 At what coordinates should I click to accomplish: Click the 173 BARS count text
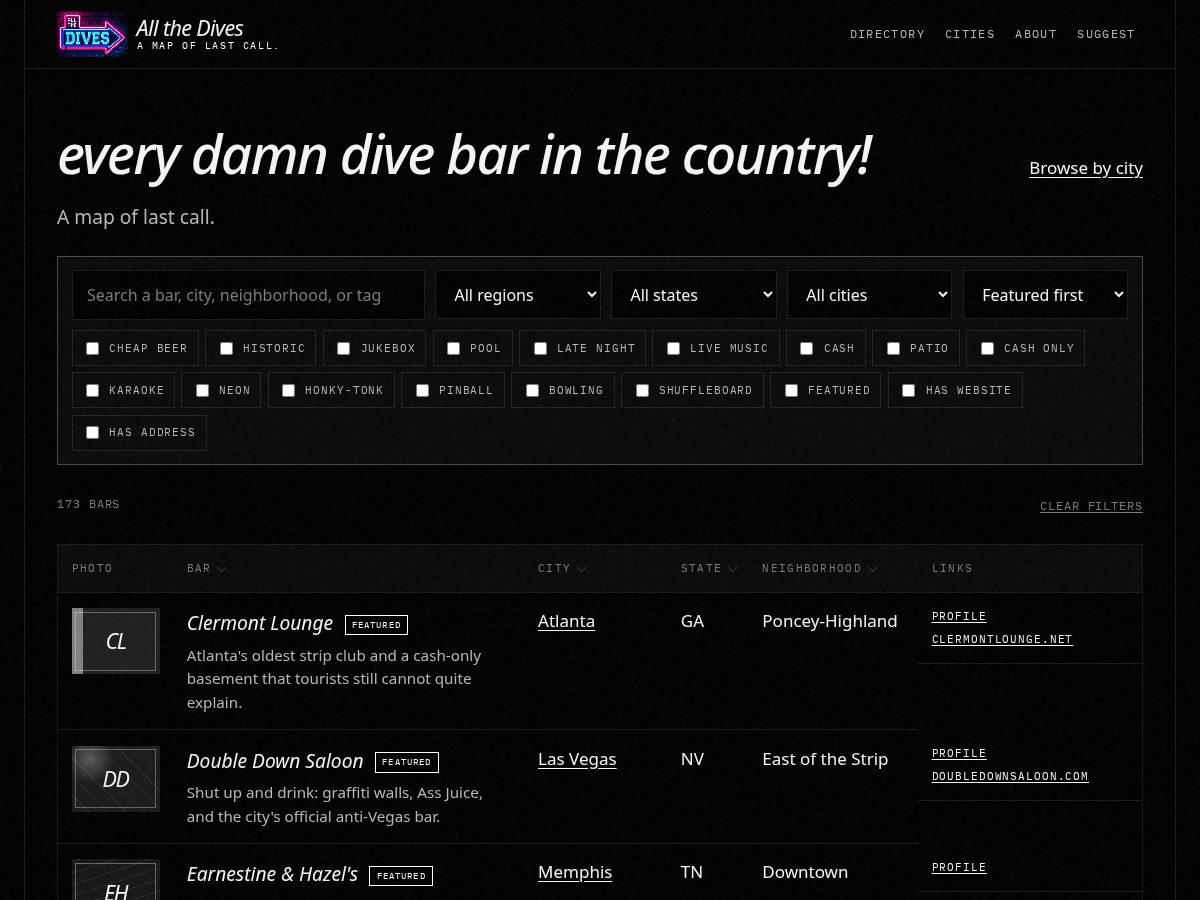point(88,505)
